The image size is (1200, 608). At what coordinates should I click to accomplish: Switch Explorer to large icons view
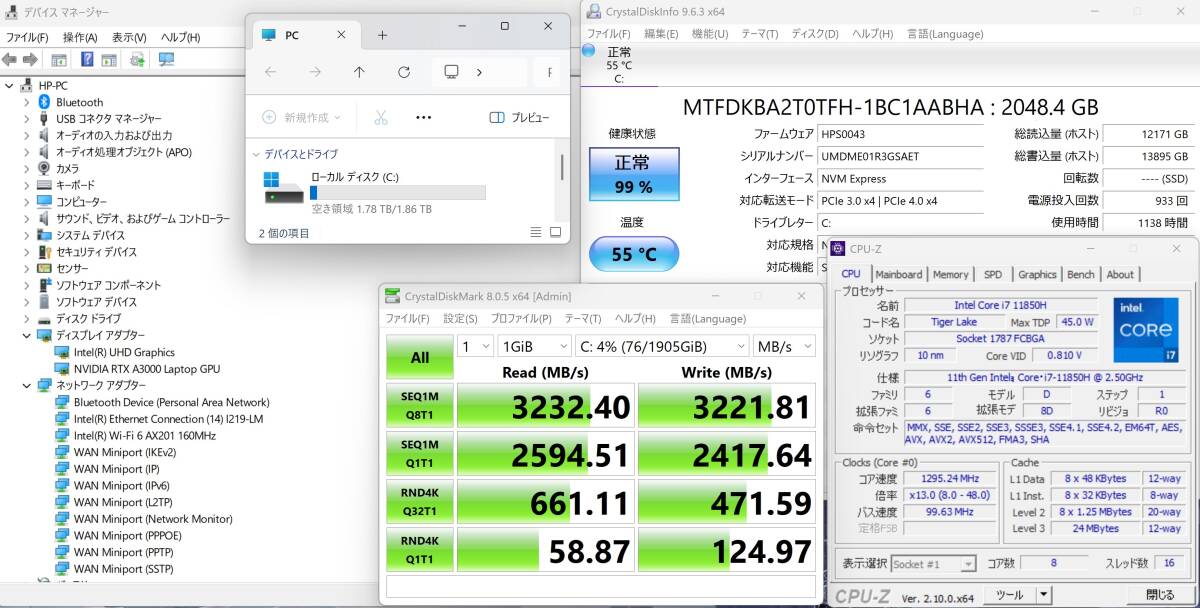555,232
